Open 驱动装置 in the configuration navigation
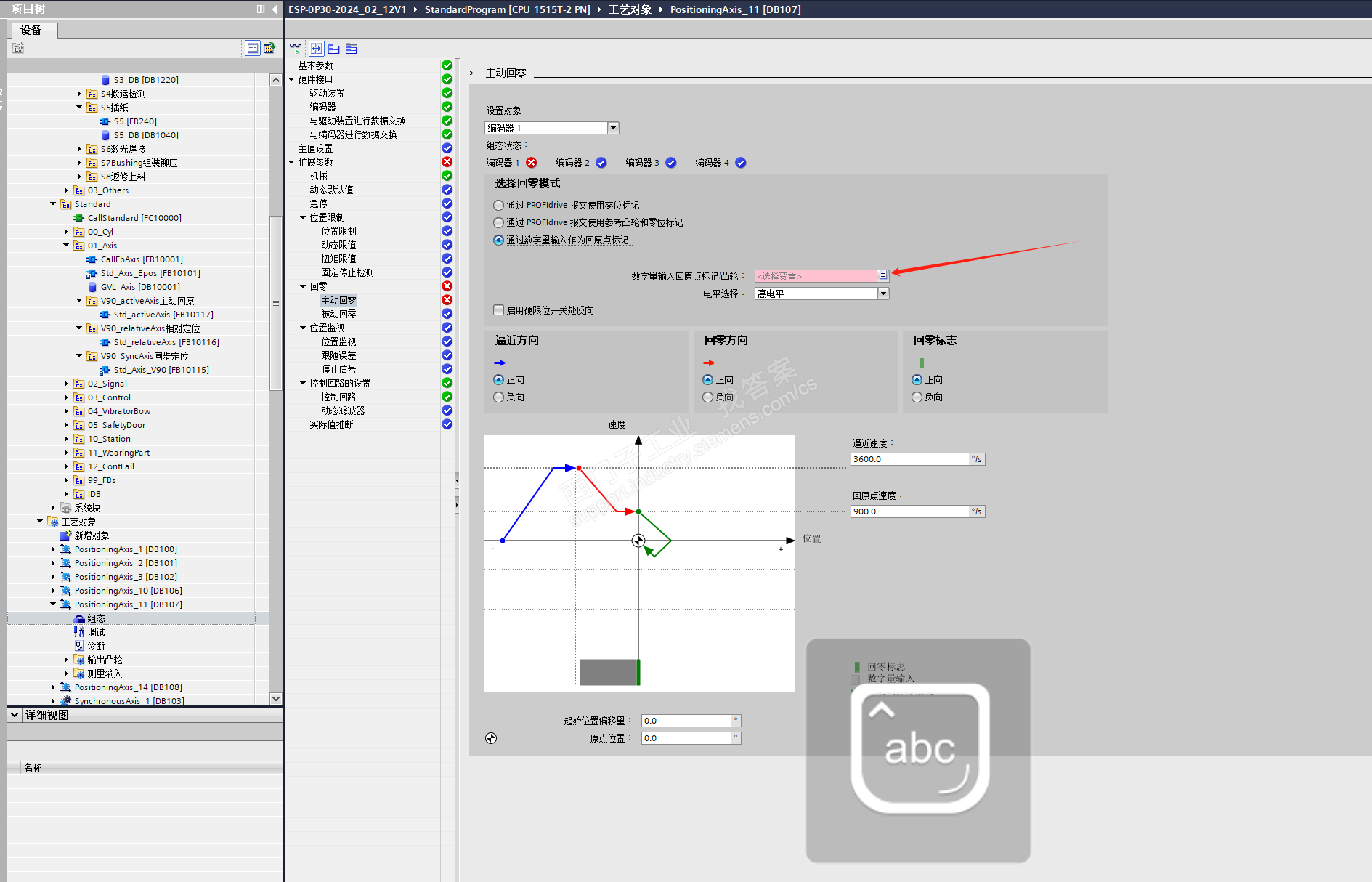Screen dimensions: 1372x882 [327, 93]
